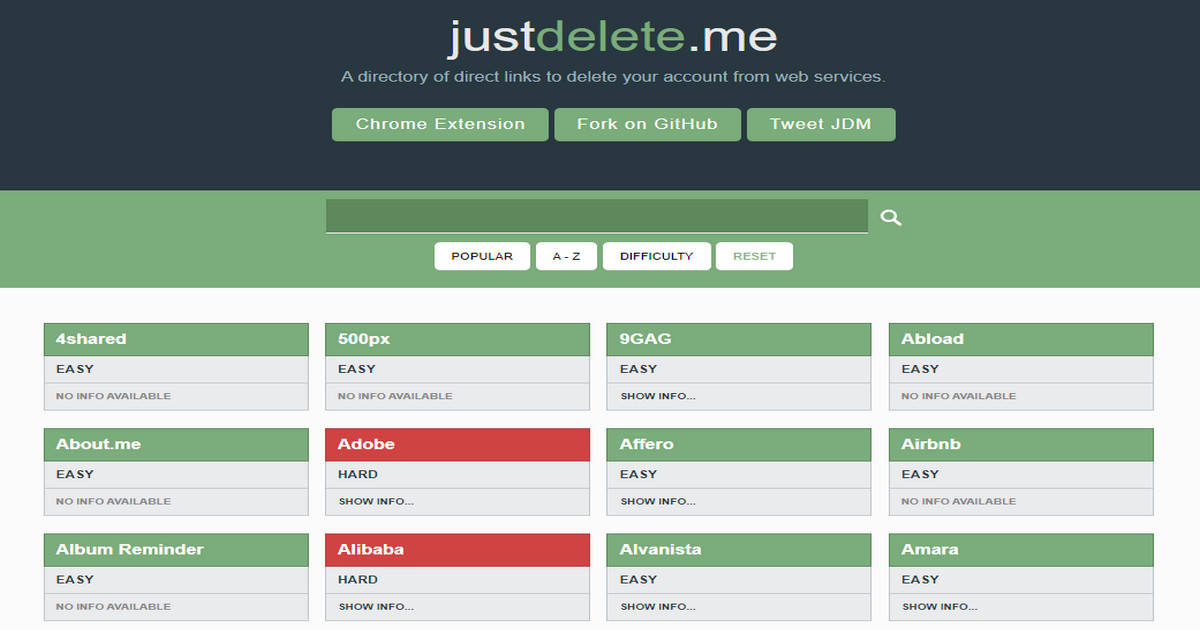Click the HARD label under Adobe
Viewport: 1200px width, 630px height.
click(358, 474)
